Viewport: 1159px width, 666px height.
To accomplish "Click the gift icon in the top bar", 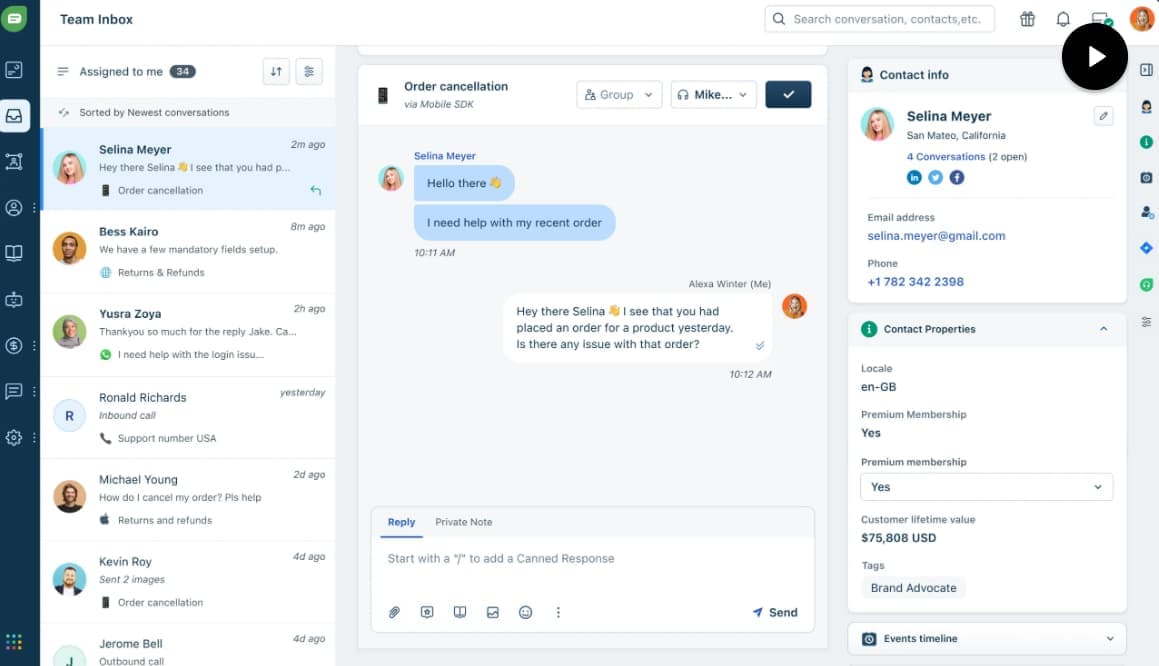I will click(x=1027, y=18).
